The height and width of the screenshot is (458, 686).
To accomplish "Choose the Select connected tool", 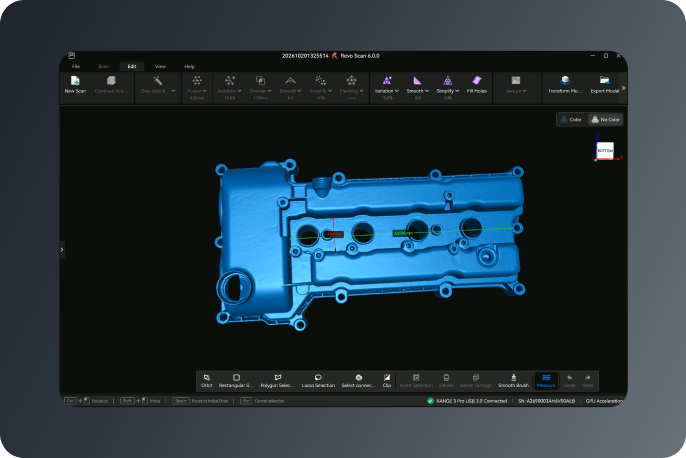I will 358,381.
